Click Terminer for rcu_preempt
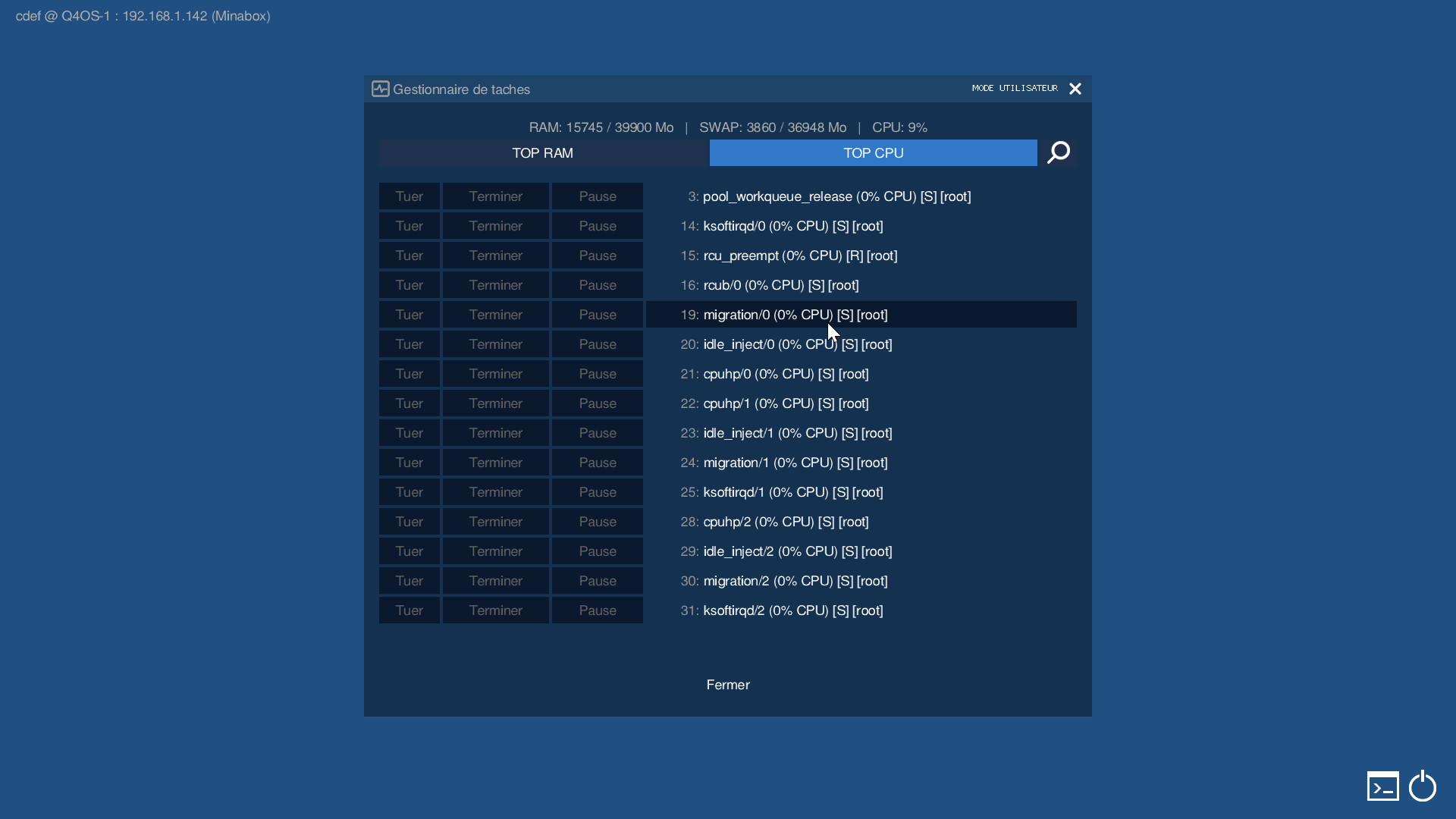 point(496,256)
